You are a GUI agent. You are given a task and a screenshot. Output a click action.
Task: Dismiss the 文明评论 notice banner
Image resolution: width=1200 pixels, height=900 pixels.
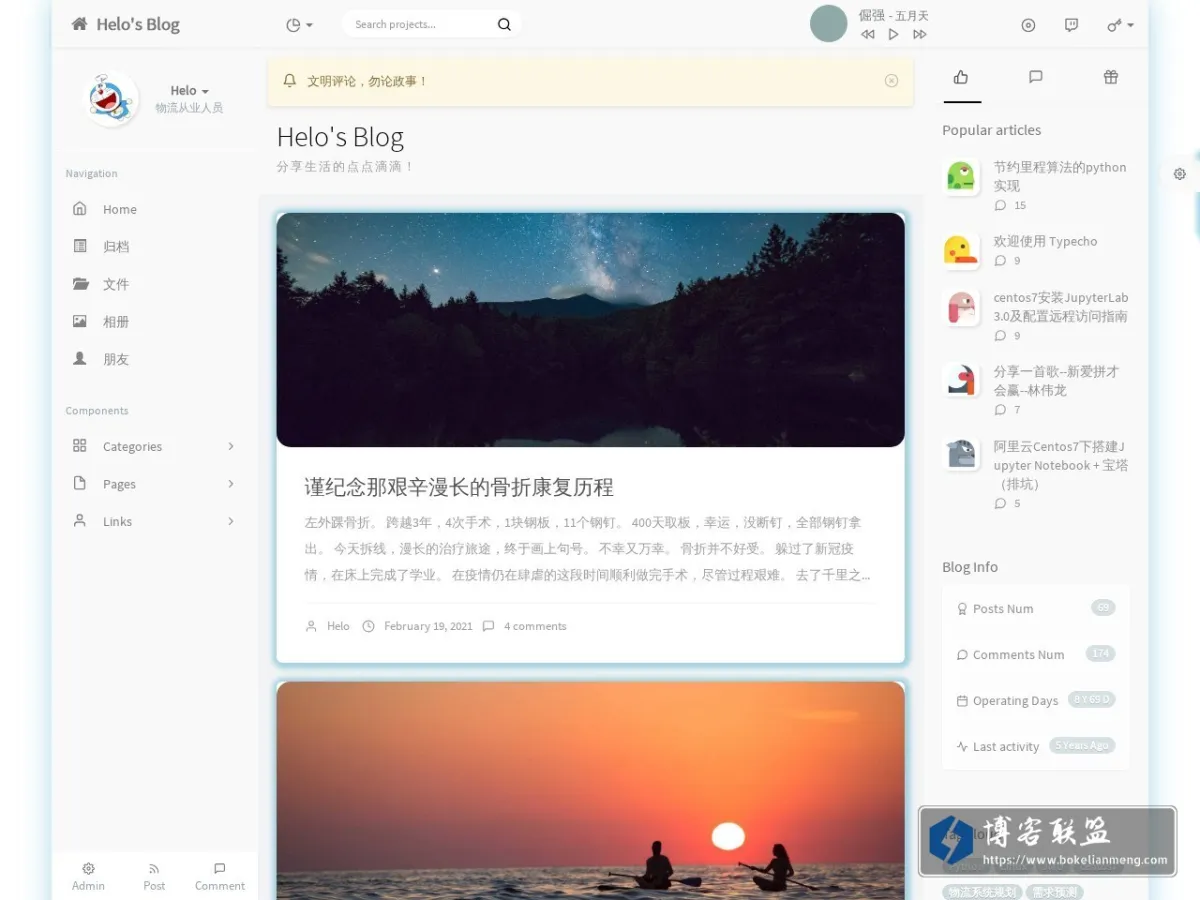[x=891, y=81]
